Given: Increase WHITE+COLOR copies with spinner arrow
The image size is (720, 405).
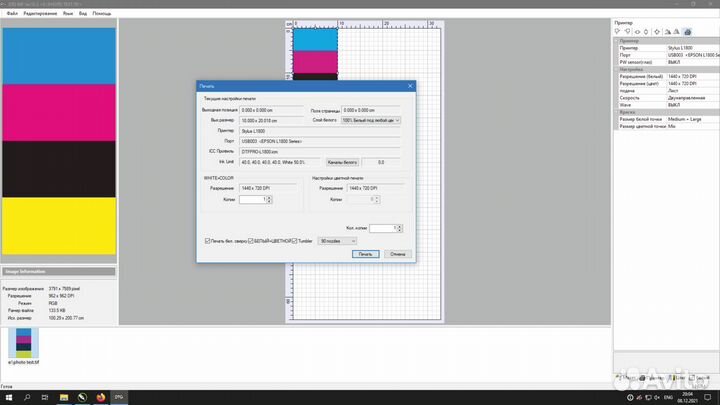Looking at the screenshot, I should pyautogui.click(x=270, y=198).
